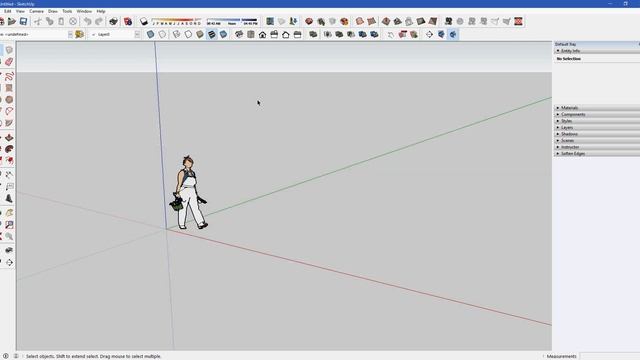The height and width of the screenshot is (360, 640).
Task: Select the Rotated Rectangle tool in left toolbar
Action: (x=9, y=88)
